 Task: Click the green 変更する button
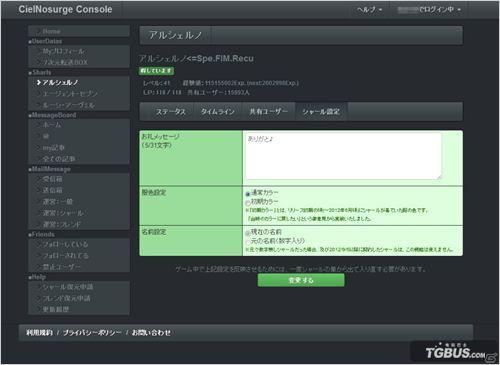pos(301,280)
